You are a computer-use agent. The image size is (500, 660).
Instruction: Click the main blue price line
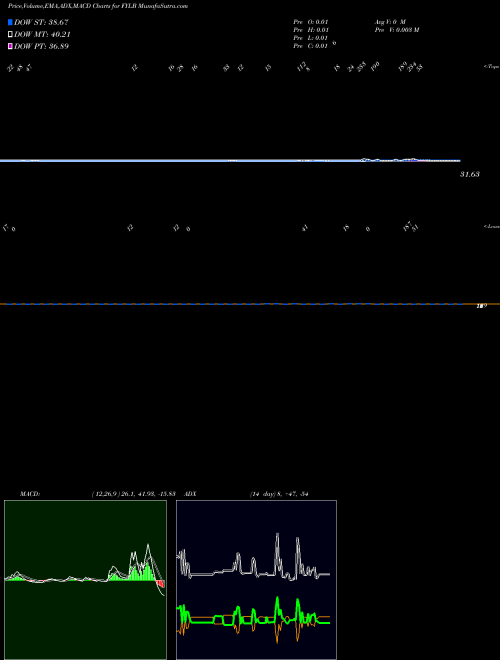[x=230, y=160]
